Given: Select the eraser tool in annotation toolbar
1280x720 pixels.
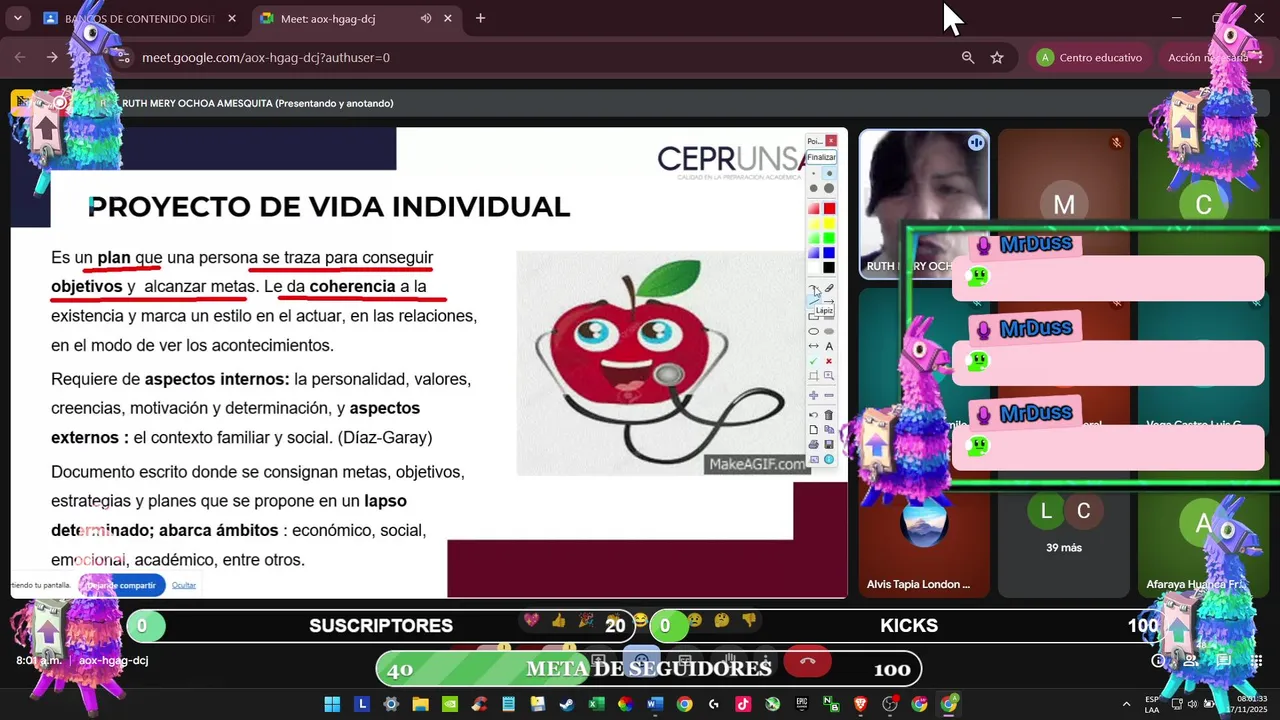Looking at the screenshot, I should pos(829,288).
